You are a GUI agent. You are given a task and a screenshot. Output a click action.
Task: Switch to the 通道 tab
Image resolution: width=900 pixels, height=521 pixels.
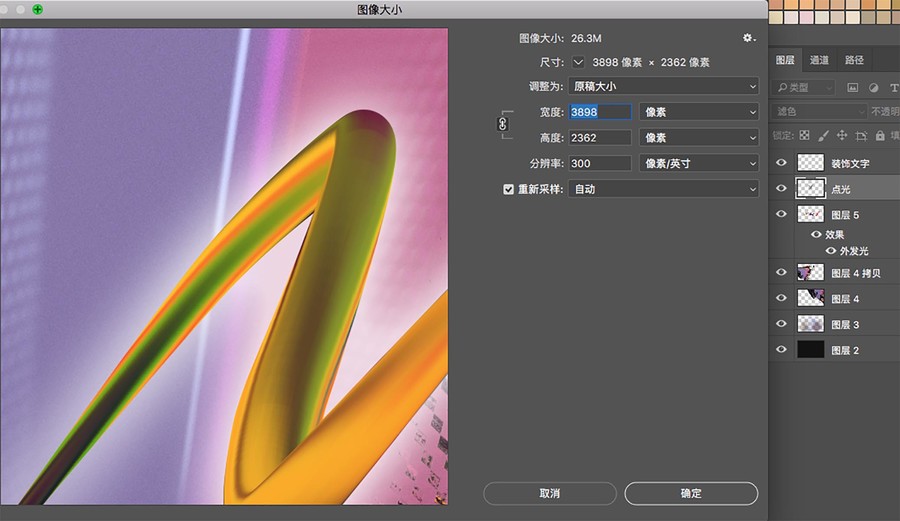pos(819,60)
